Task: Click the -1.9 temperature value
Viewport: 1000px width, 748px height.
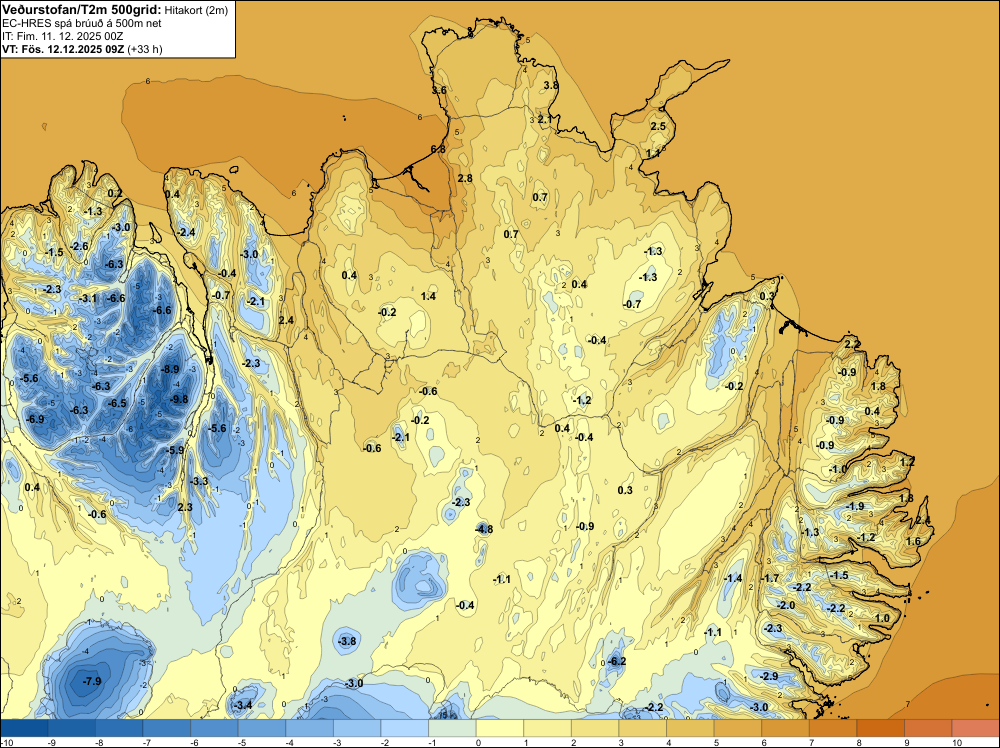Action: click(x=855, y=506)
